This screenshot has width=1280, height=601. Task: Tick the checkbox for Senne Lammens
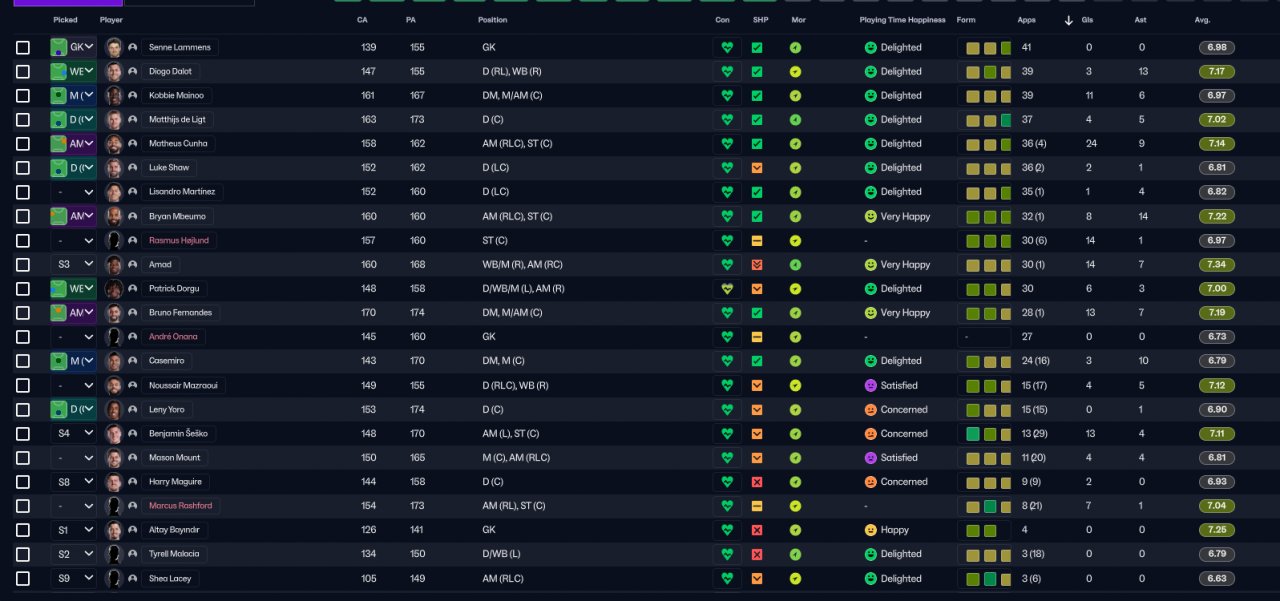(23, 47)
